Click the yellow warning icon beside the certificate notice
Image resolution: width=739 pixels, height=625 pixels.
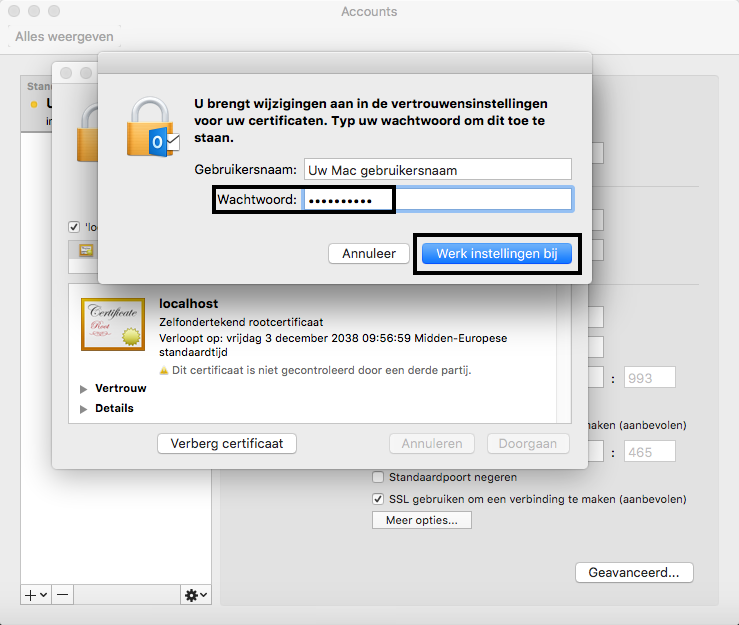pos(164,370)
